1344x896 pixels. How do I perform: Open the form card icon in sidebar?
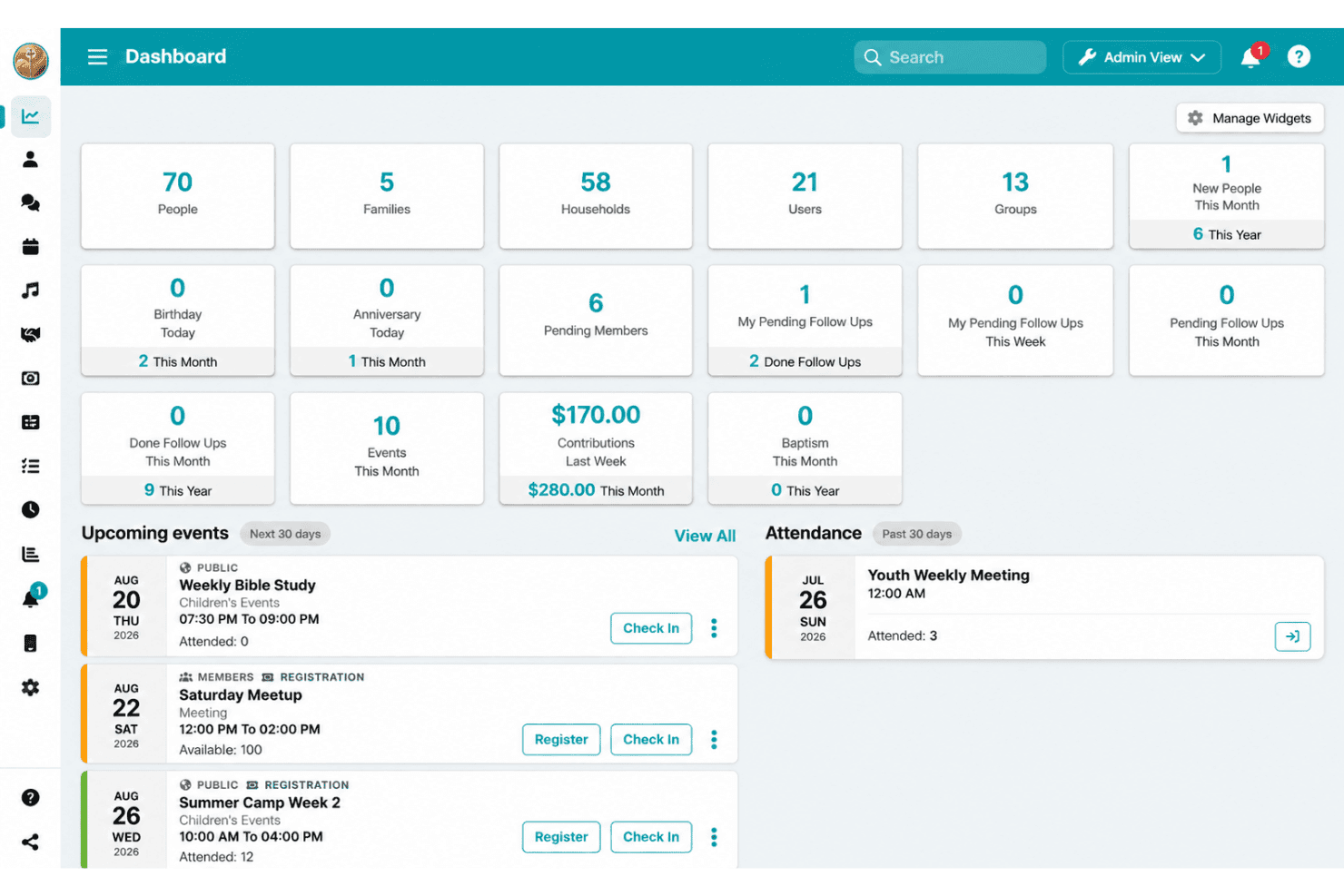point(30,422)
